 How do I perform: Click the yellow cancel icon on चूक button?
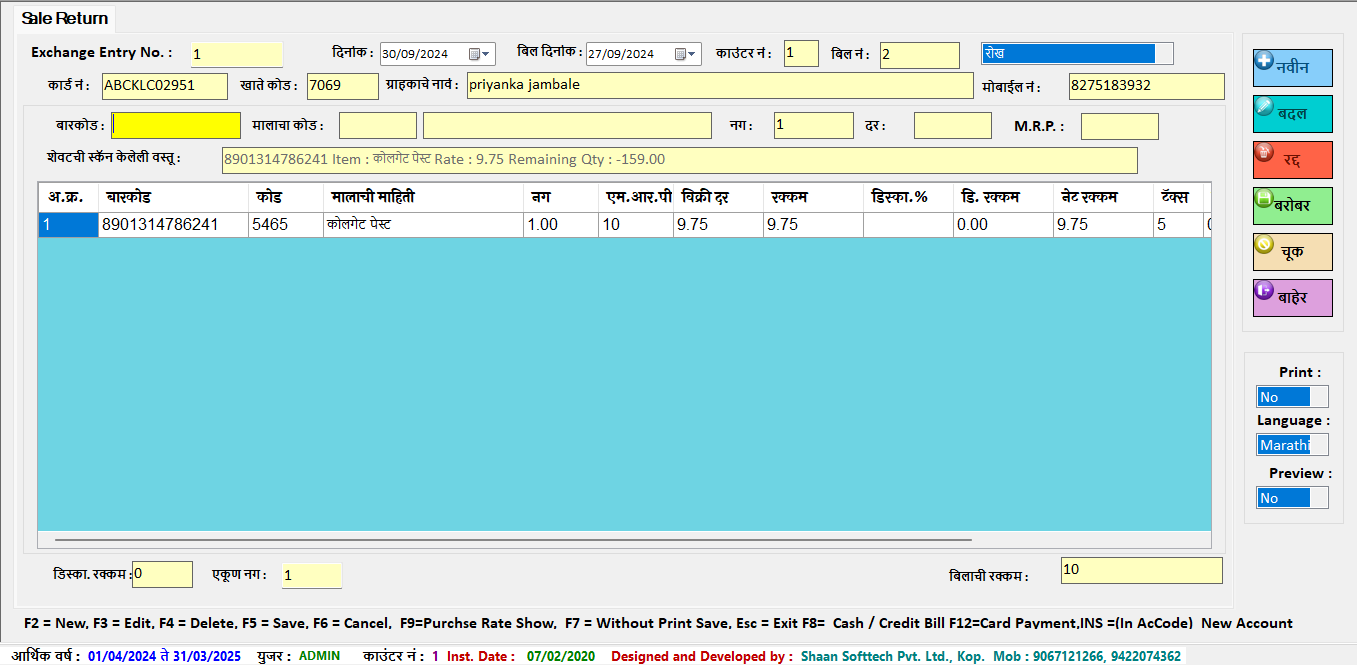coord(1263,244)
